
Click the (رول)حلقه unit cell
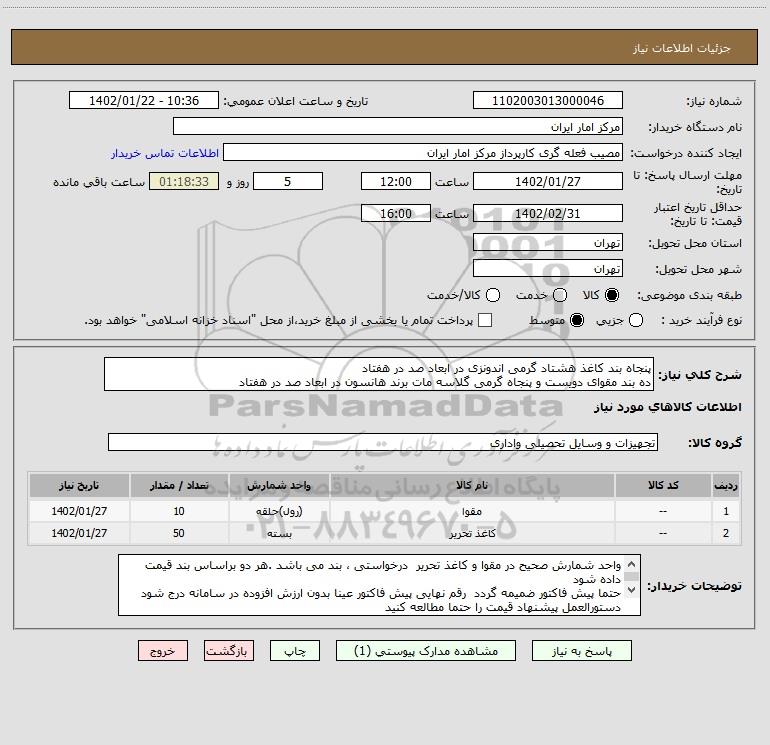click(279, 511)
